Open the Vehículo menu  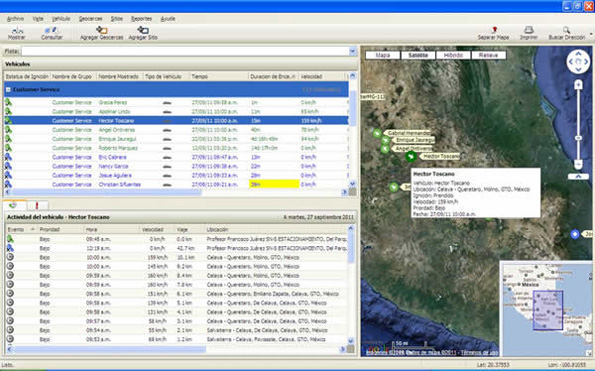[x=61, y=19]
